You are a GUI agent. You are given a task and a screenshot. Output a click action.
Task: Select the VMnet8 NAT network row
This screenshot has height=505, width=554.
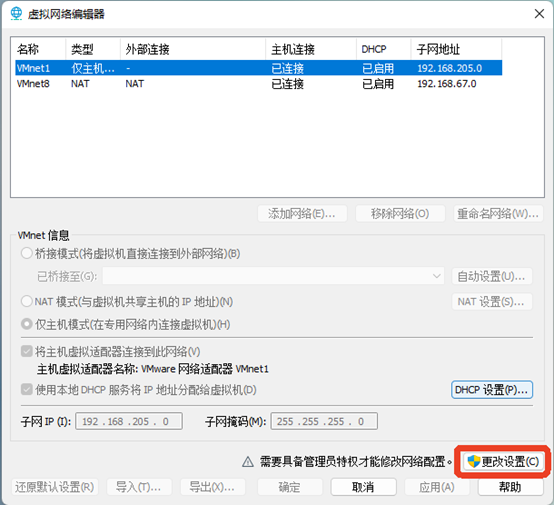tap(258, 84)
